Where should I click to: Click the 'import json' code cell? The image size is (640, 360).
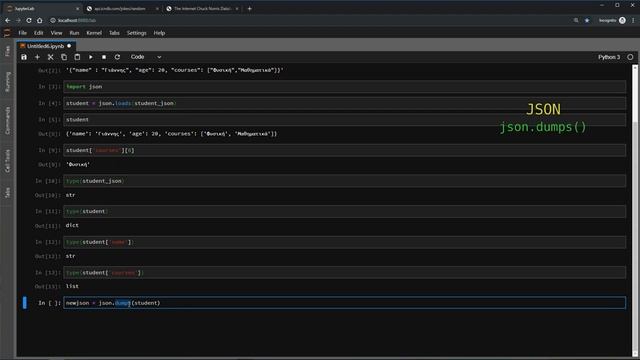coord(344,87)
